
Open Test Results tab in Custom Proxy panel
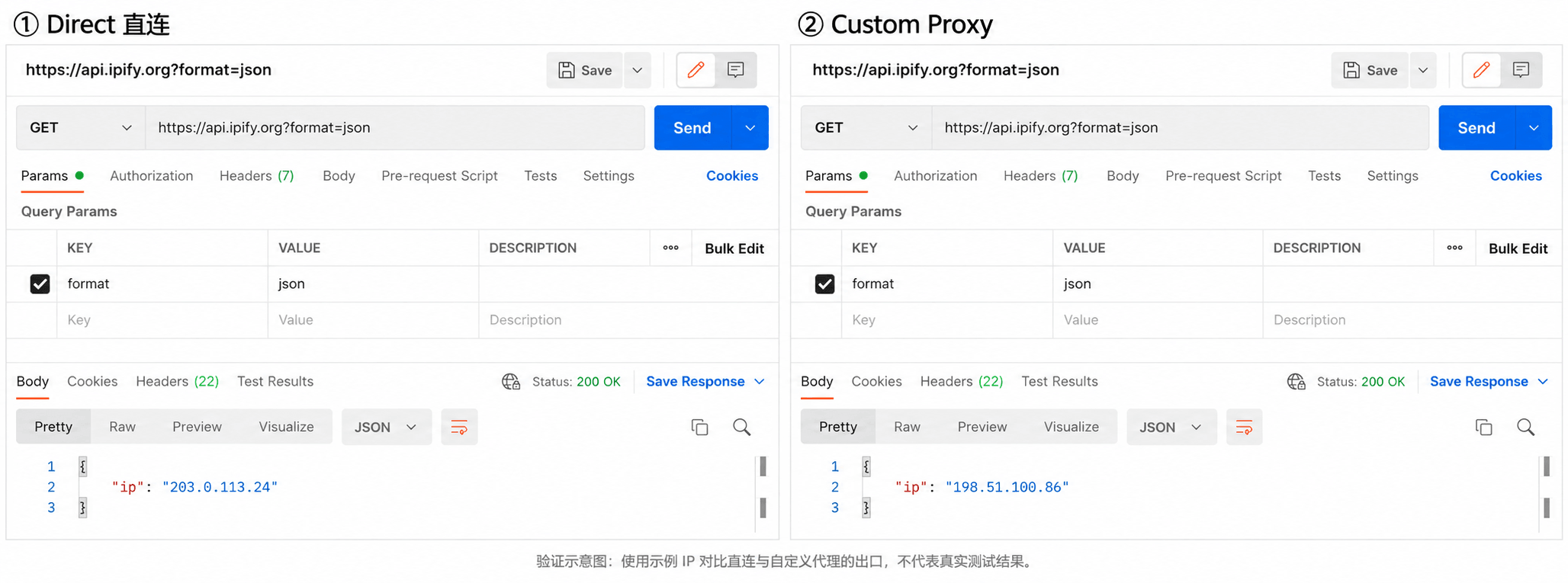coord(1059,382)
